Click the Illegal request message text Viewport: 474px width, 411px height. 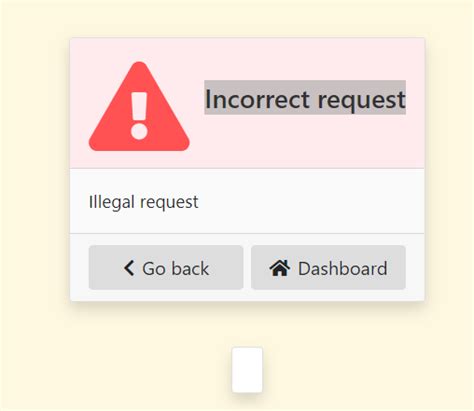click(x=144, y=202)
